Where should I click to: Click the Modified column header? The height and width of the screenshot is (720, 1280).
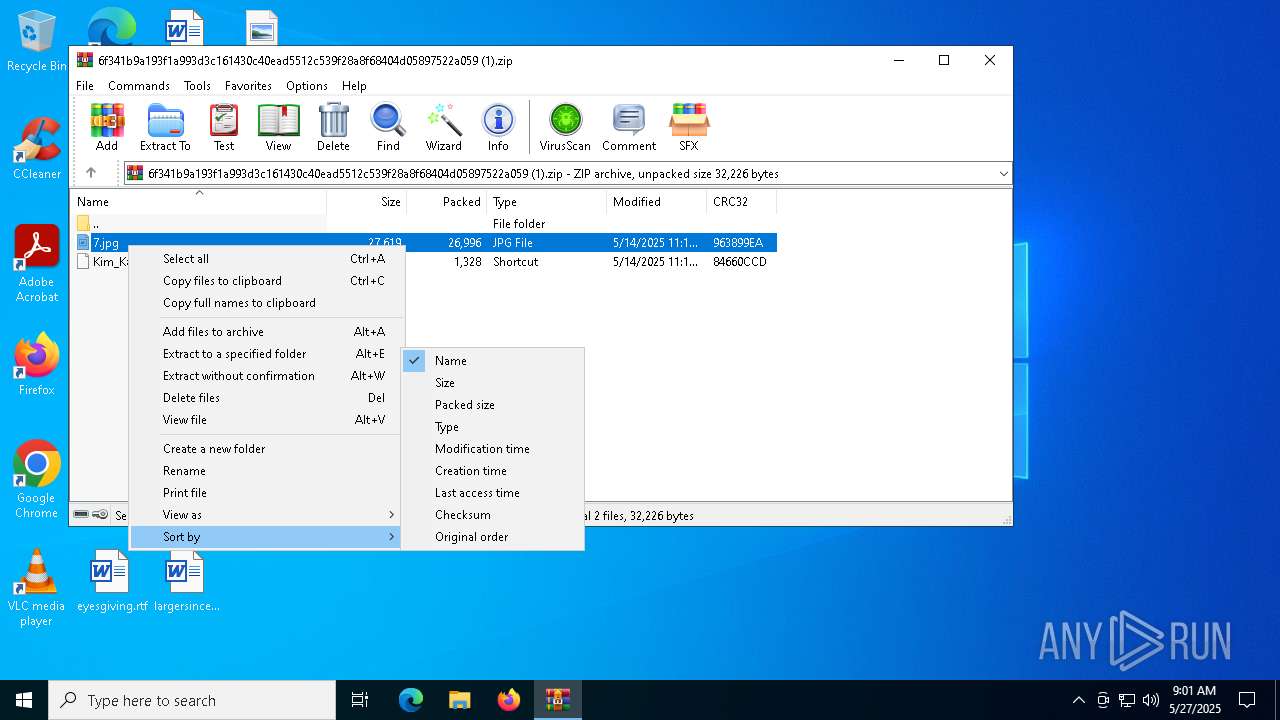[656, 202]
